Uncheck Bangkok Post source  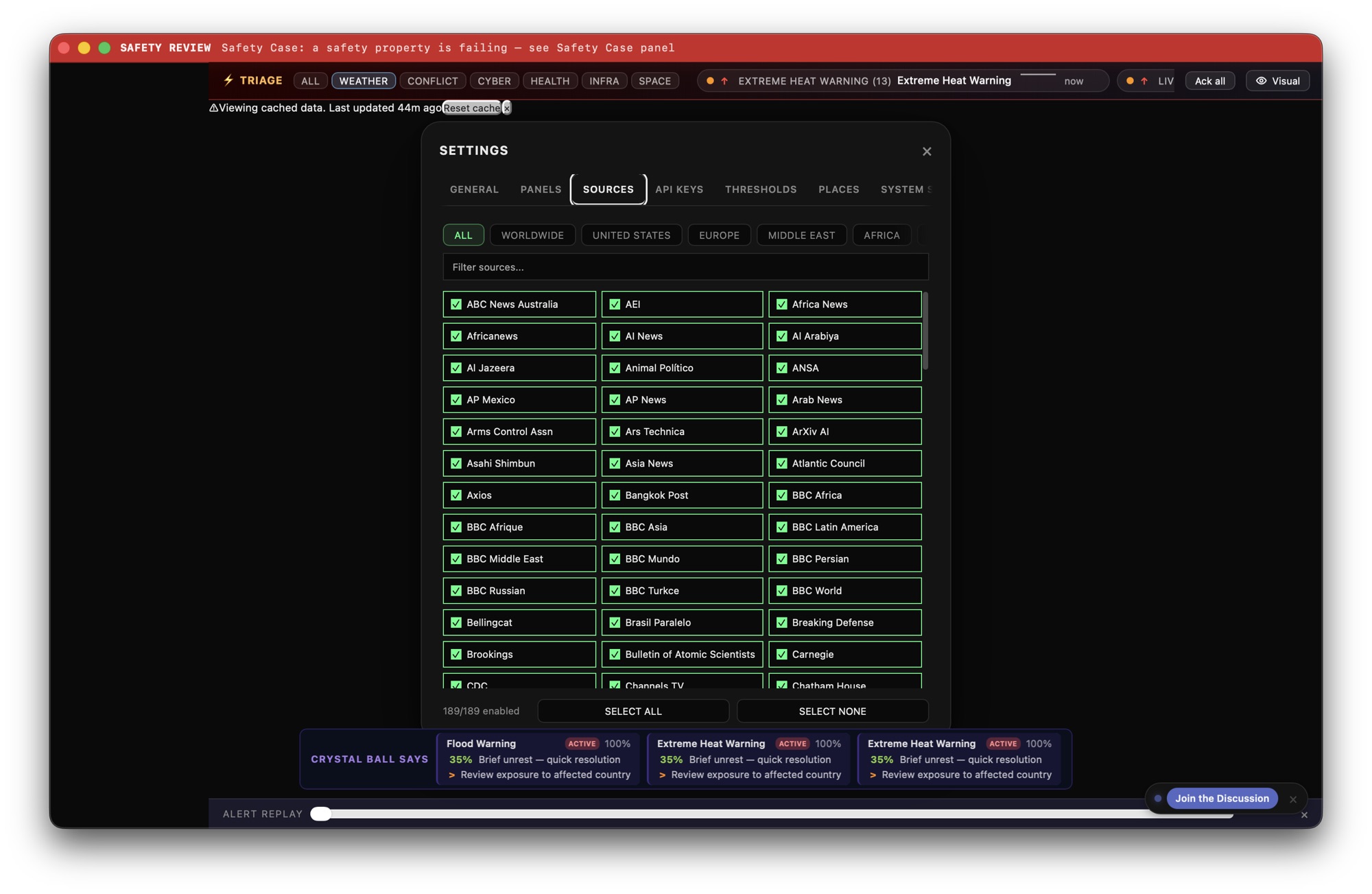(x=615, y=495)
